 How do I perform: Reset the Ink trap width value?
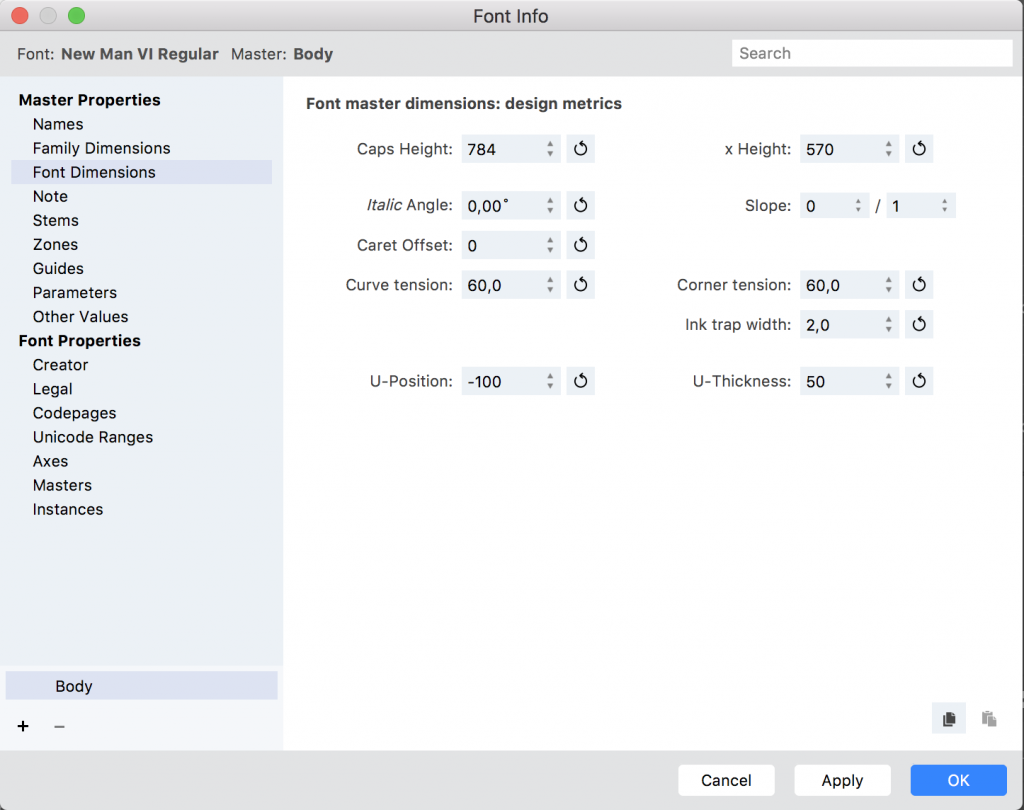(x=919, y=325)
